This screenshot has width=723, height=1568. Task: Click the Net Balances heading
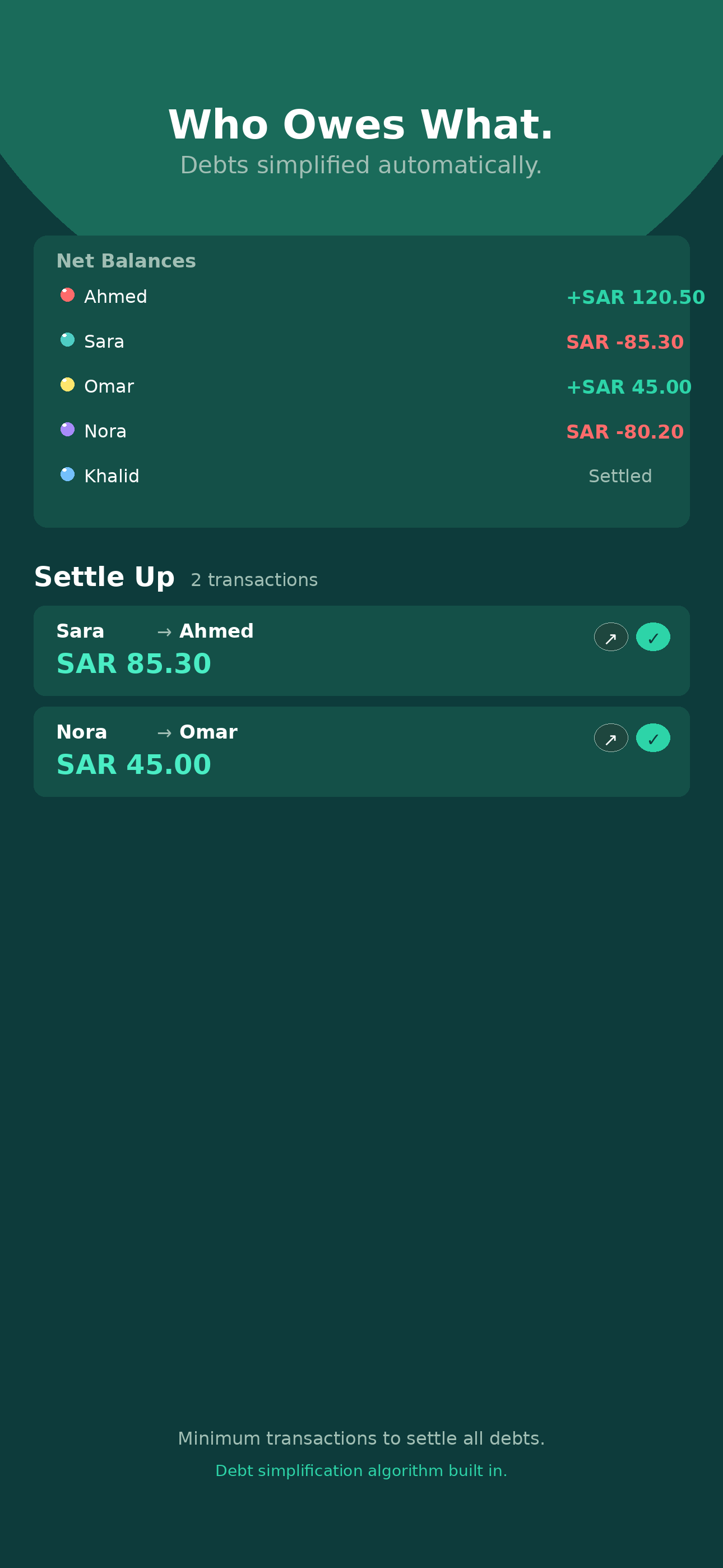pyautogui.click(x=126, y=261)
